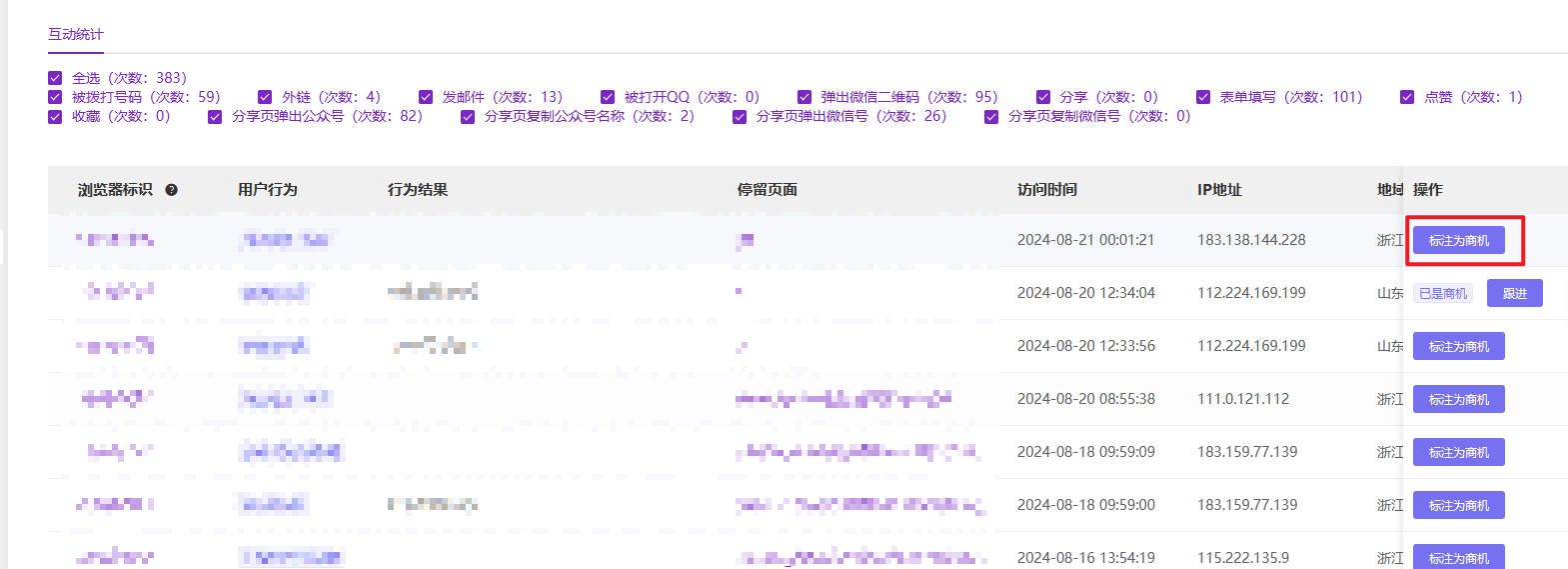Screen dimensions: 1568x569
Task: Toggle the 分享 (次数: 0) checkbox
Action: [x=1043, y=97]
